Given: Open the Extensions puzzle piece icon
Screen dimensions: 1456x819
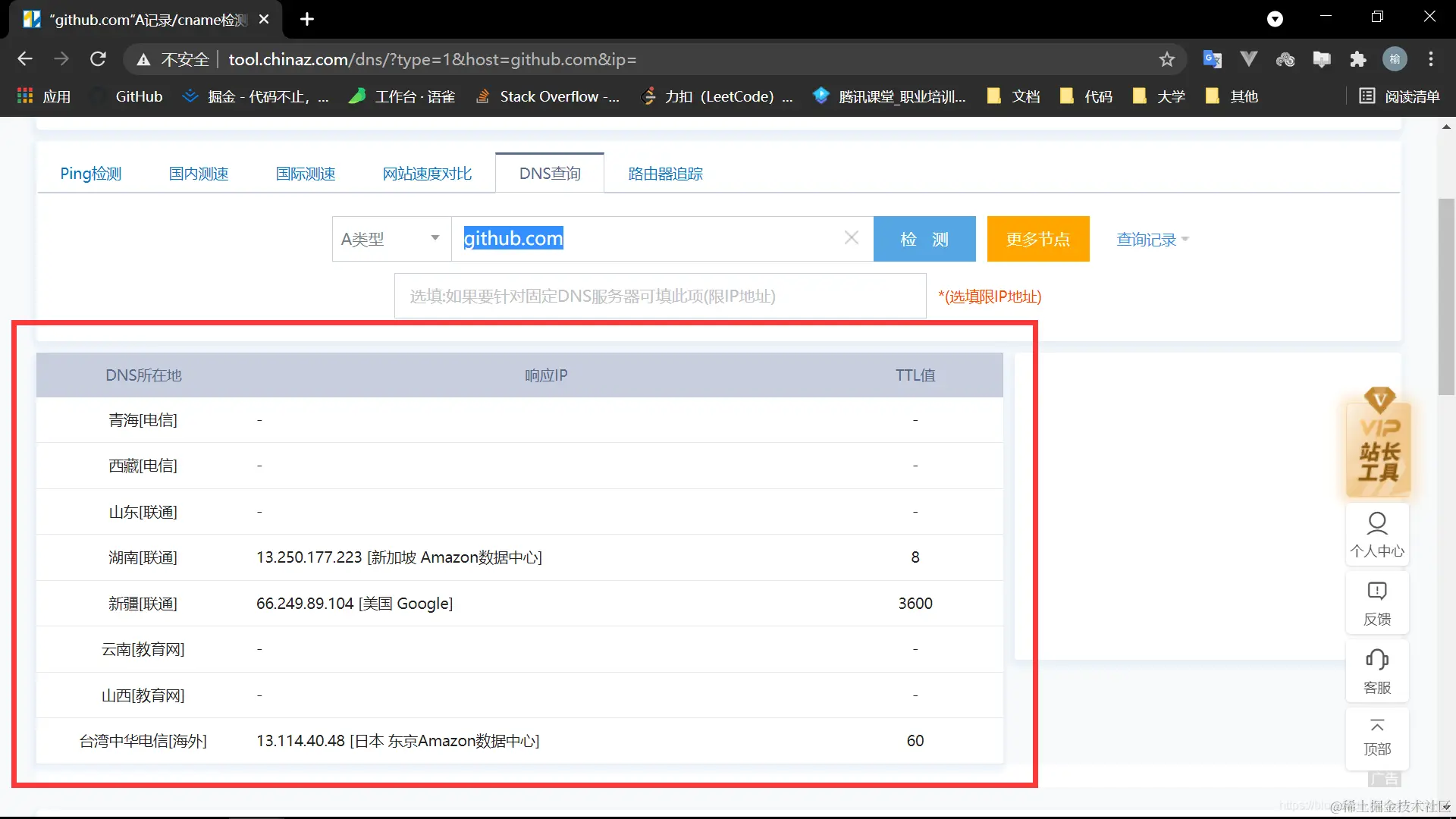Looking at the screenshot, I should pos(1358,59).
